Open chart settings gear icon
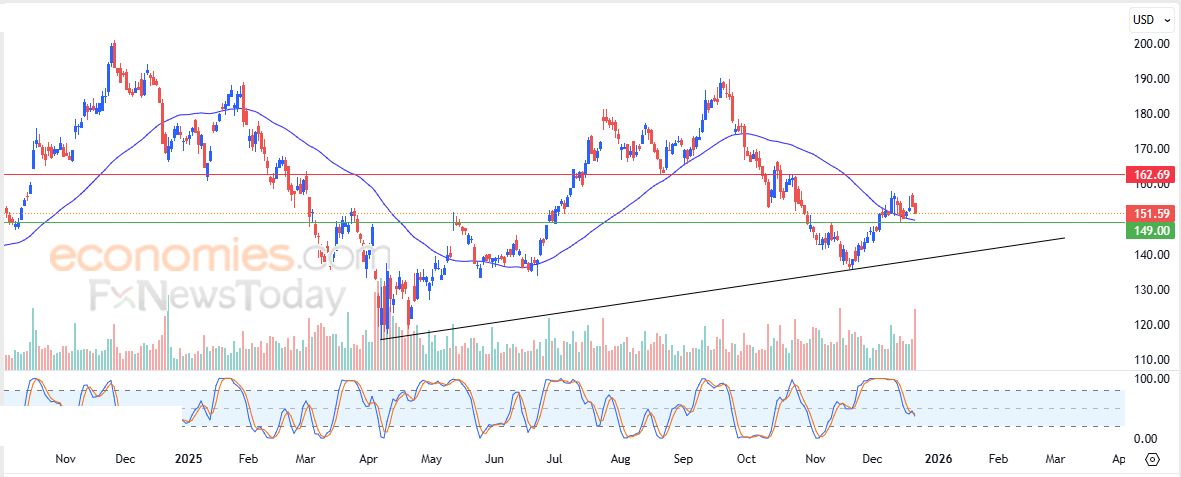This screenshot has height=477, width=1181. 1152,459
